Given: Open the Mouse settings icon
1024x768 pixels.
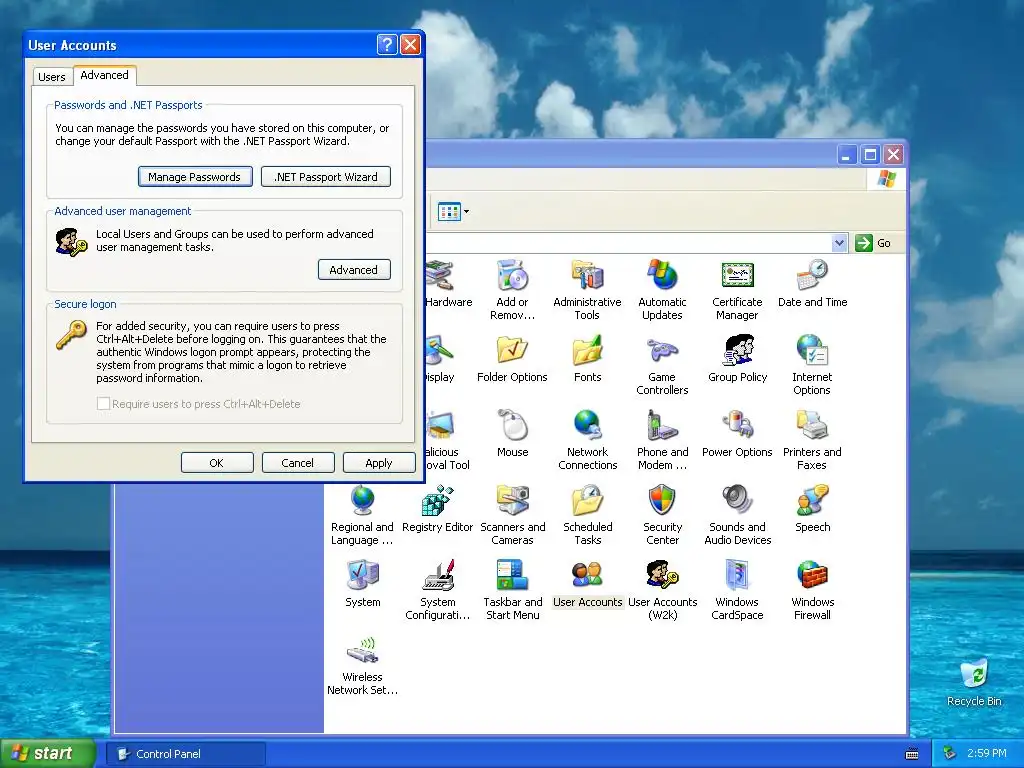Looking at the screenshot, I should (513, 426).
